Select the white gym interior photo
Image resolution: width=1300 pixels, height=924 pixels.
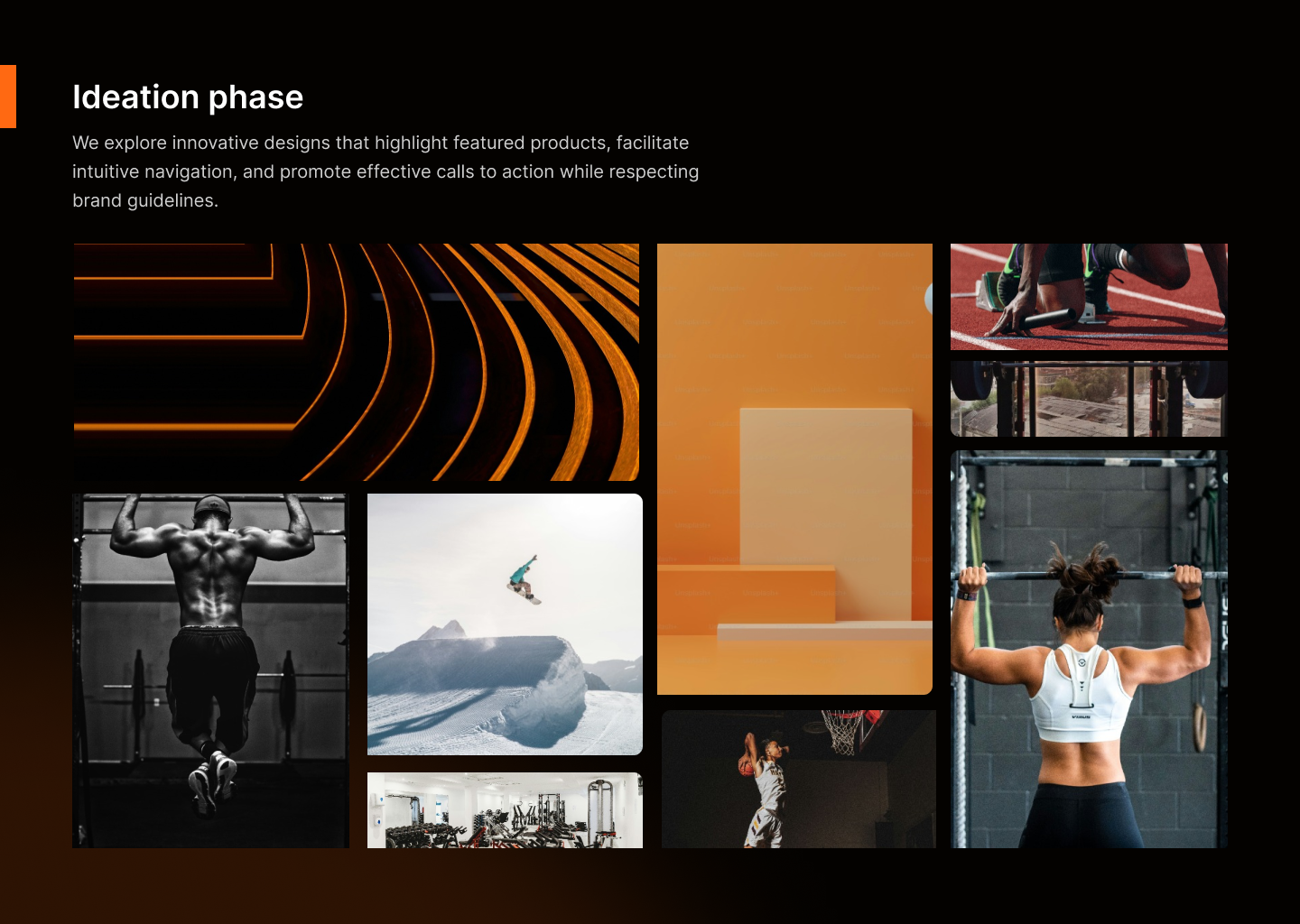tap(505, 810)
